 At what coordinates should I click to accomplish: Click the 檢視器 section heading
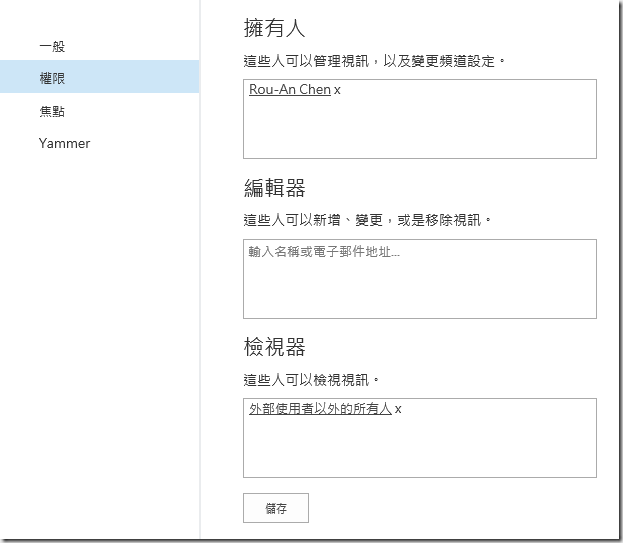coord(274,347)
